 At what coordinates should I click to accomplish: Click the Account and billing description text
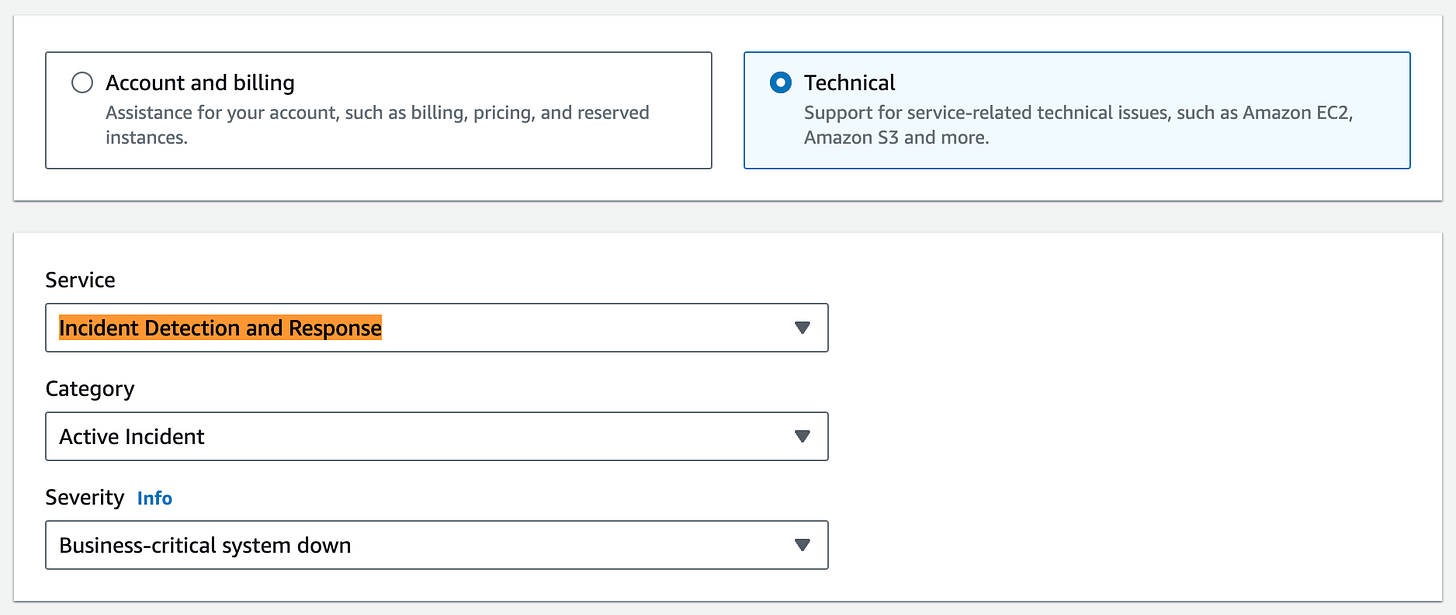click(377, 125)
